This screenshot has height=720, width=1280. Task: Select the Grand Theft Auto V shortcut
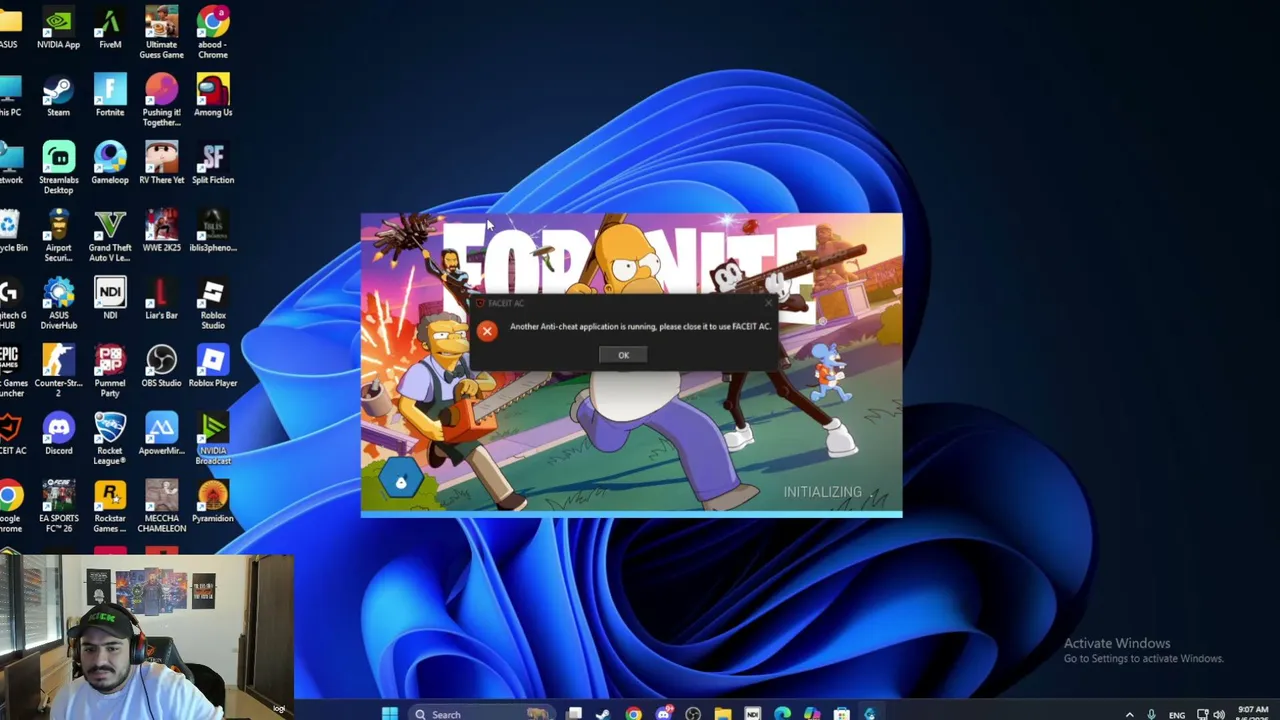pyautogui.click(x=110, y=236)
